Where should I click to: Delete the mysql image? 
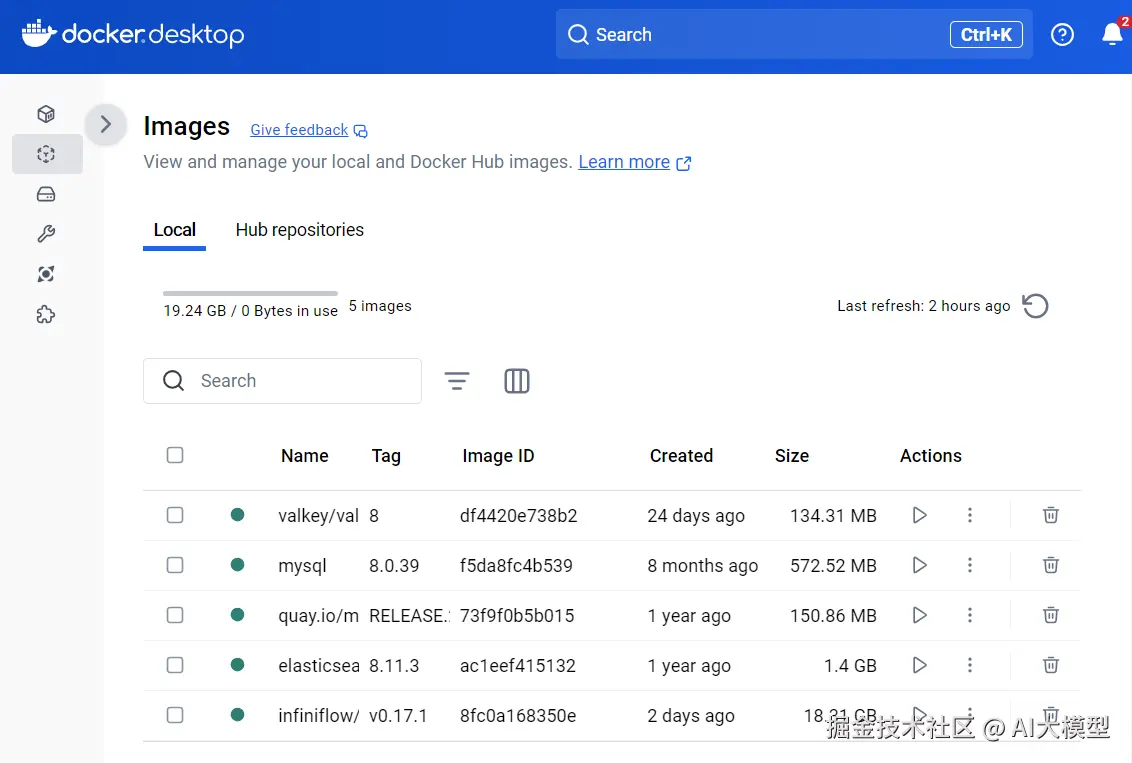tap(1050, 565)
